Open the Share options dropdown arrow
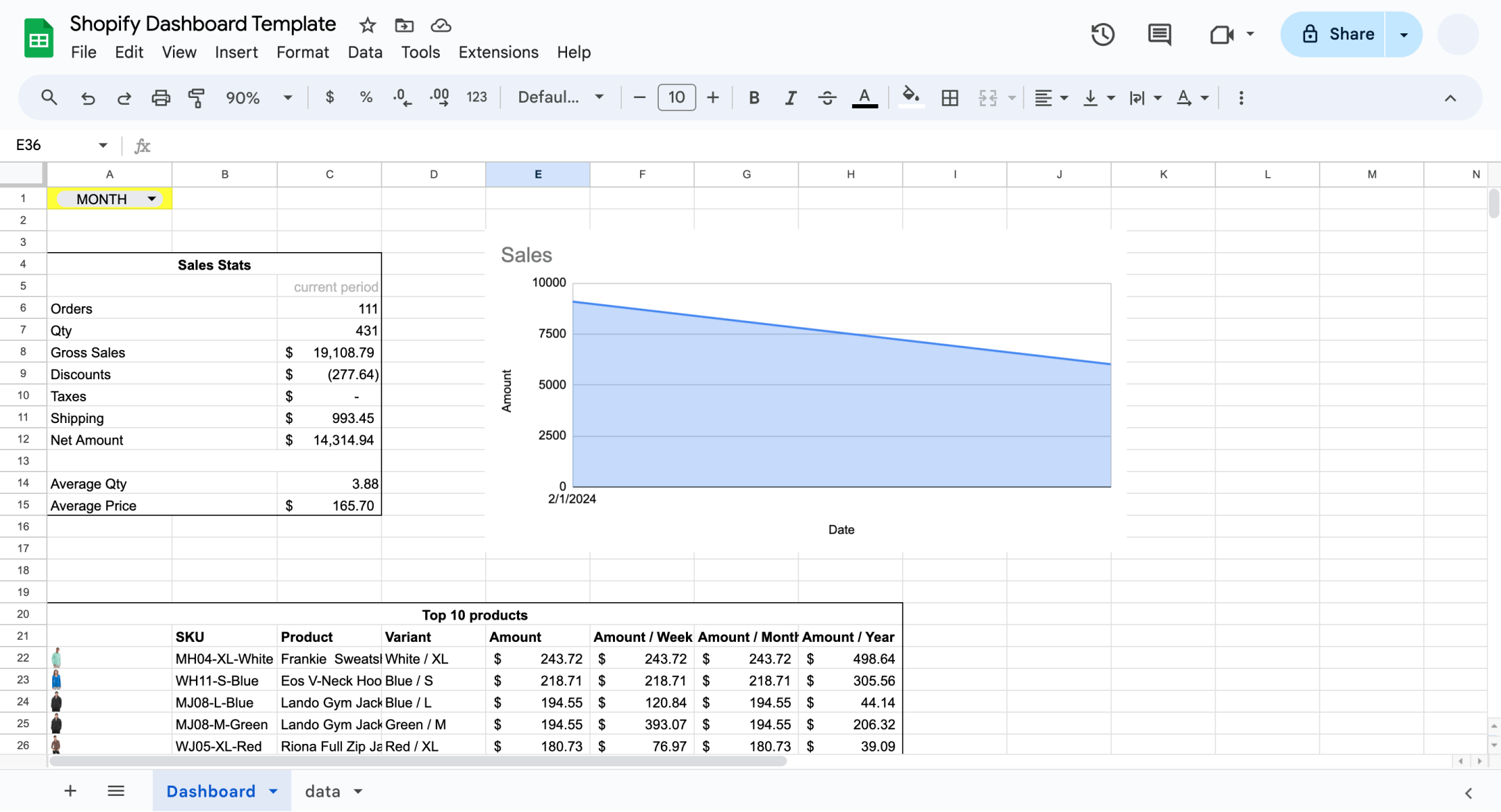 pyautogui.click(x=1404, y=34)
